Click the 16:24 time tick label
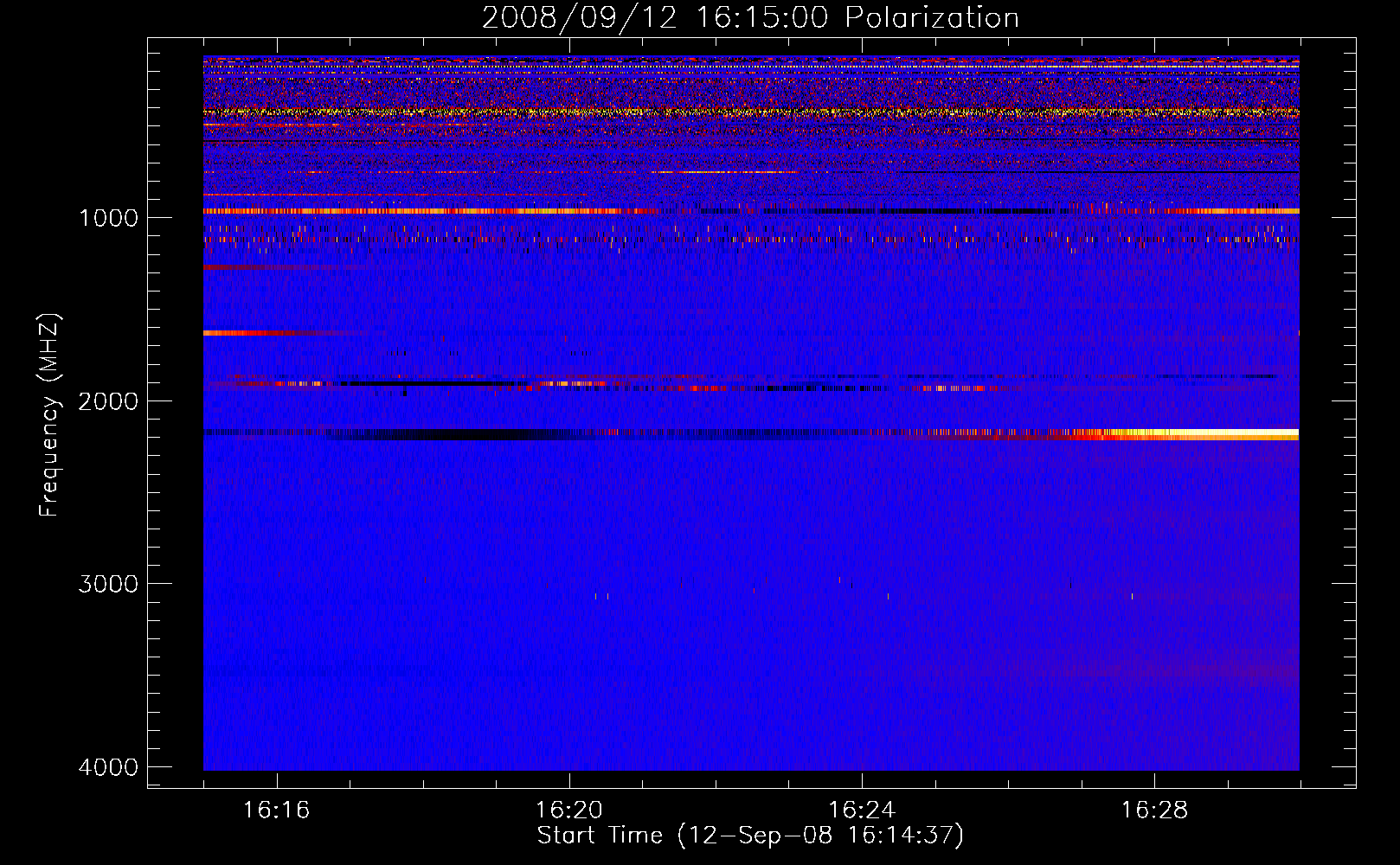The image size is (1400, 865). 862,811
